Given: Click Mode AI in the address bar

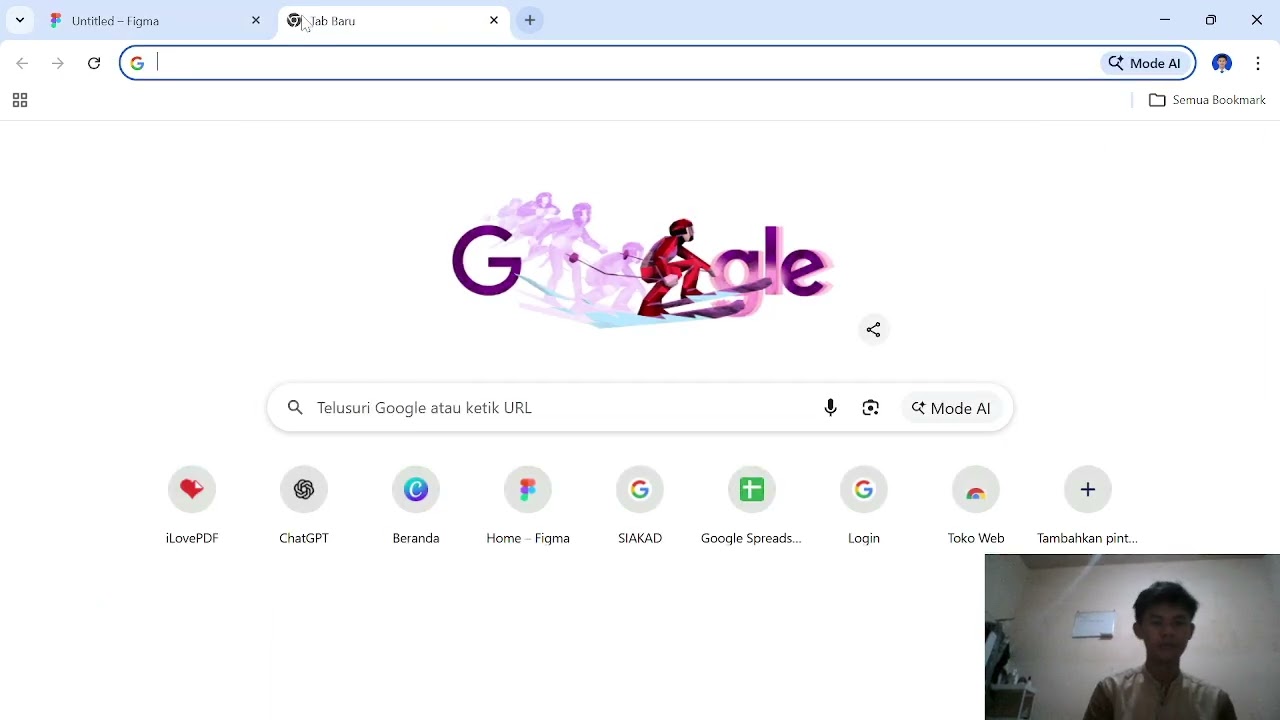Looking at the screenshot, I should 1145,63.
